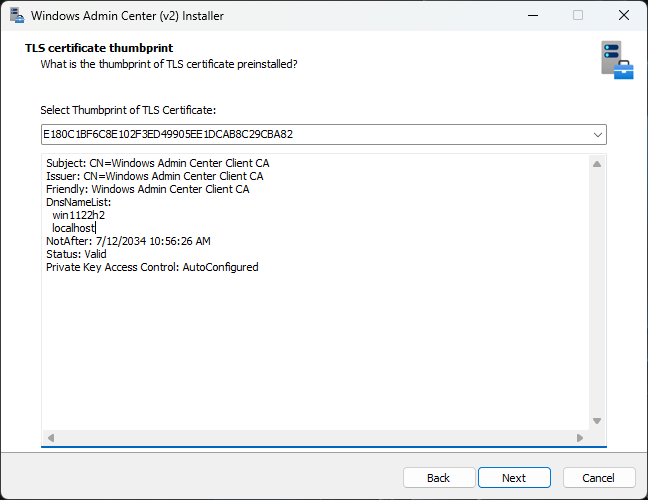Click the 'TLS certificate thumbprint' heading
Viewport: 648px width, 500px height.
[99, 48]
